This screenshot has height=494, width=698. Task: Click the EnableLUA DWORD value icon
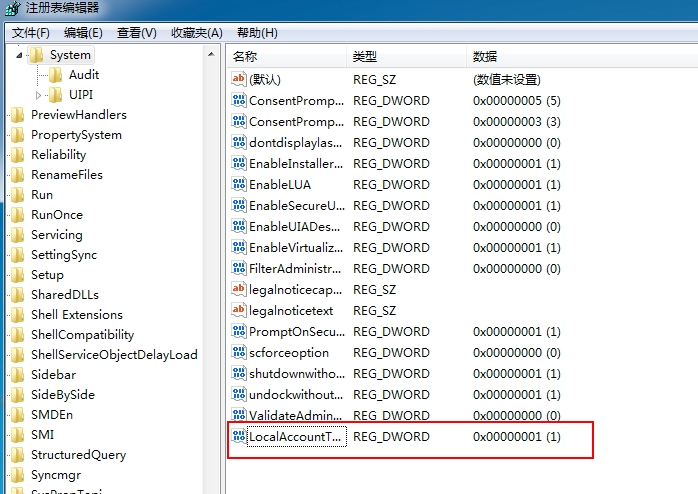[239, 185]
